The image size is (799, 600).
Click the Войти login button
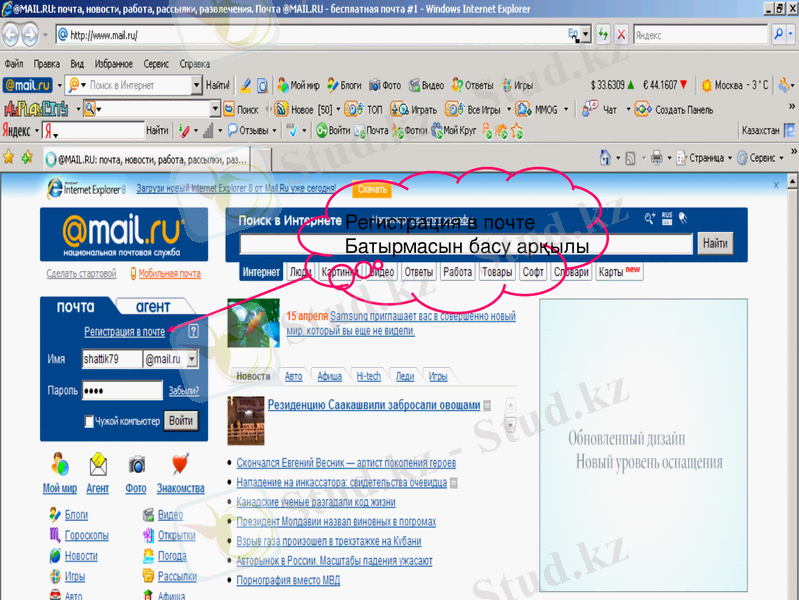[x=181, y=421]
